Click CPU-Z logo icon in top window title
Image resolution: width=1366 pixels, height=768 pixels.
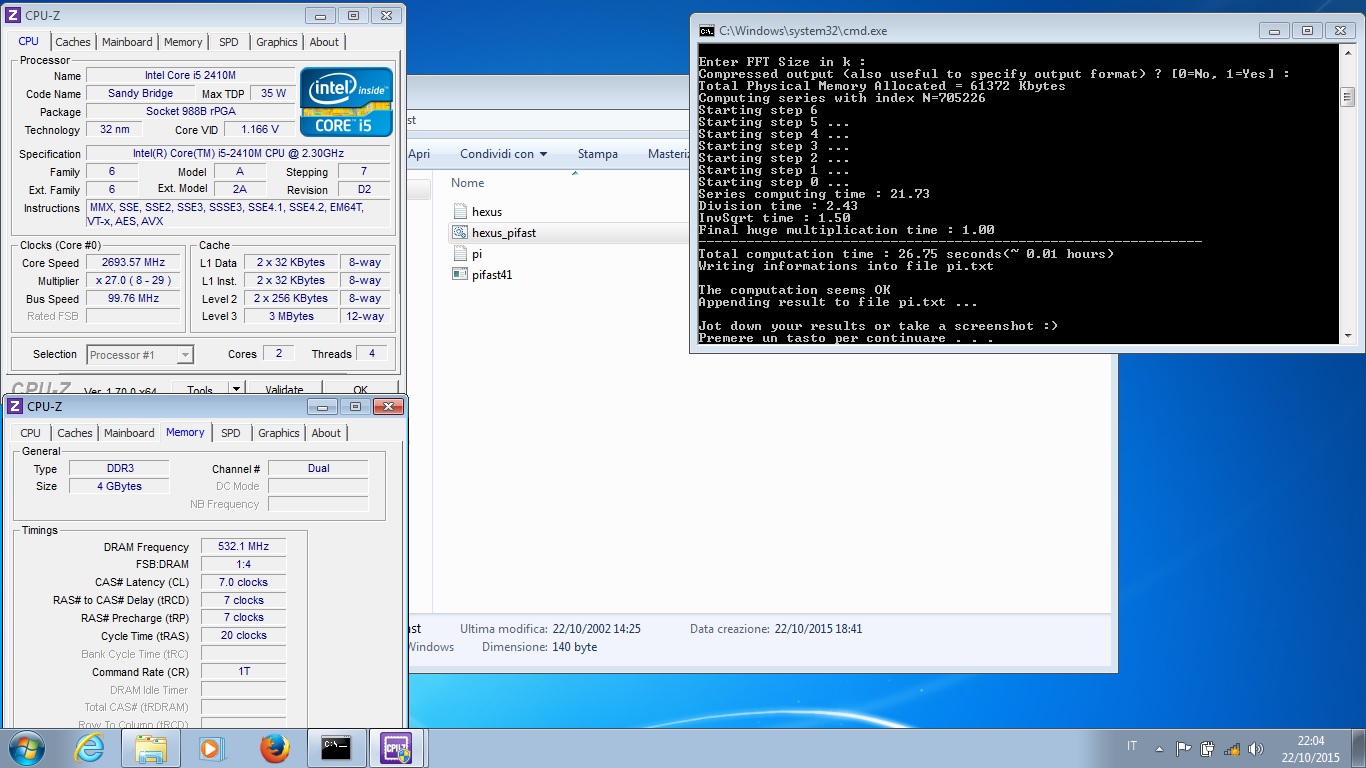coord(14,15)
